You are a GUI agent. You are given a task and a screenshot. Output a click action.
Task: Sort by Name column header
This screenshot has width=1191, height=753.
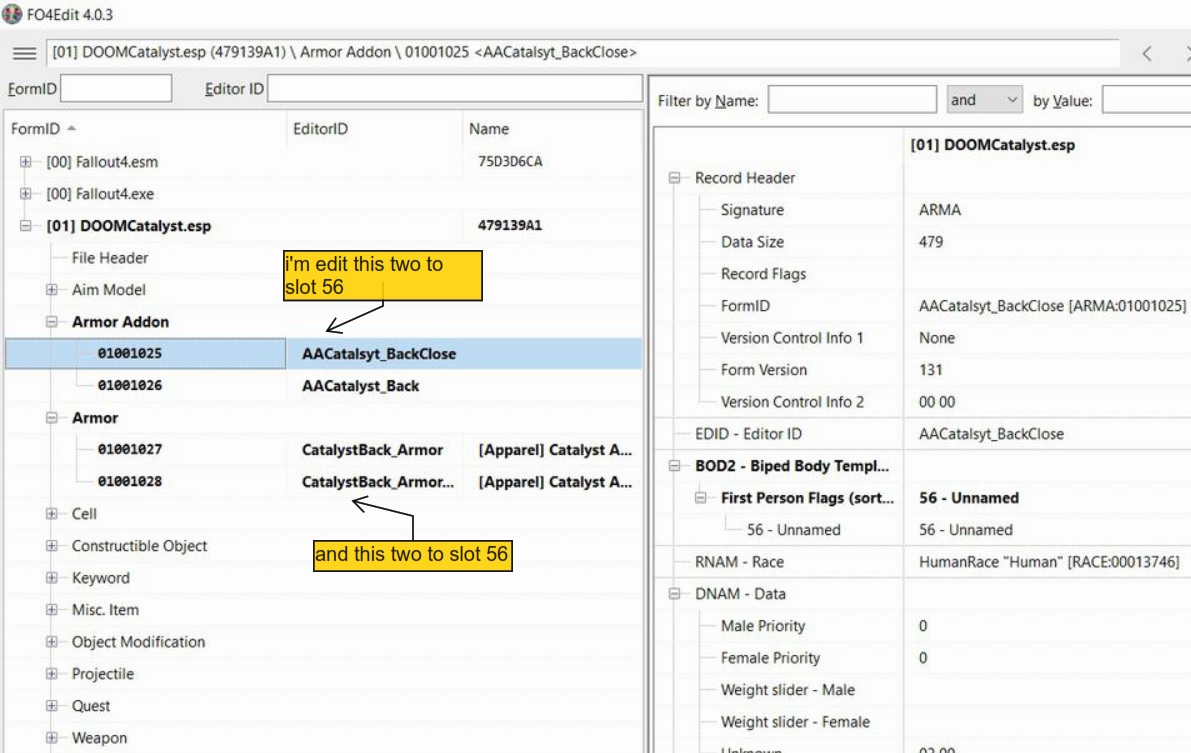pos(551,128)
